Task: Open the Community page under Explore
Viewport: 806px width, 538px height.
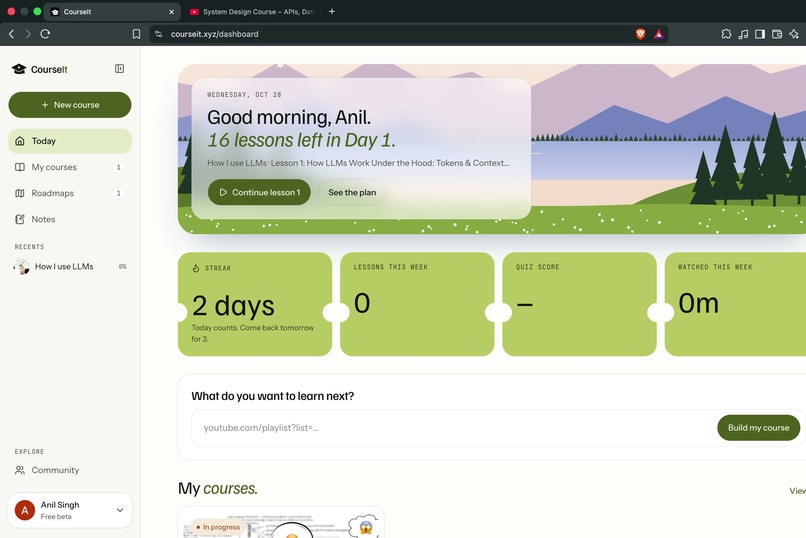Action: (70, 470)
